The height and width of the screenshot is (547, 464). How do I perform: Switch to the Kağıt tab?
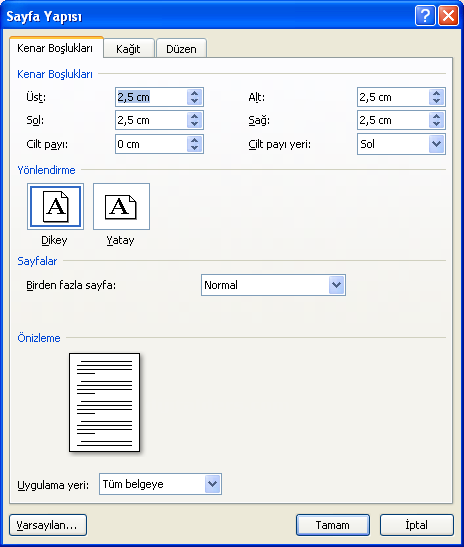pyautogui.click(x=128, y=48)
